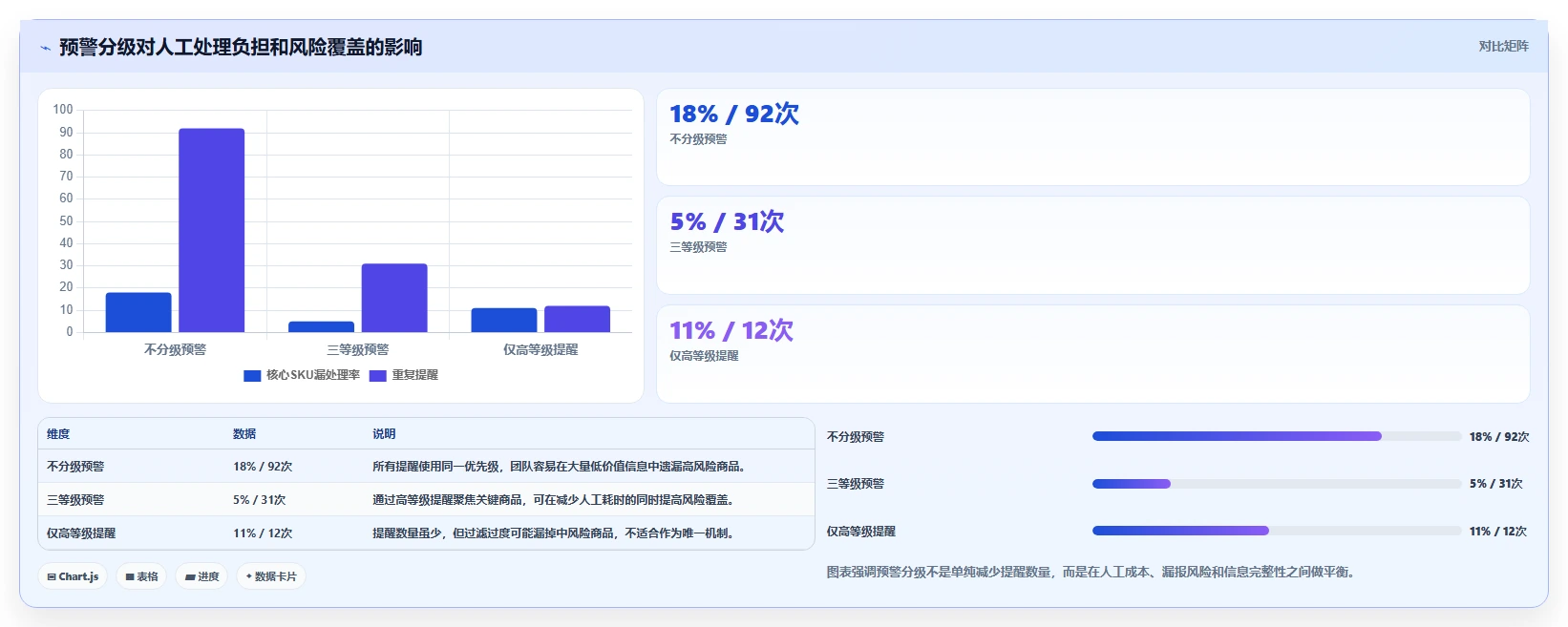
Task: Click description starting 提醒数量虽少
Action: [x=553, y=533]
